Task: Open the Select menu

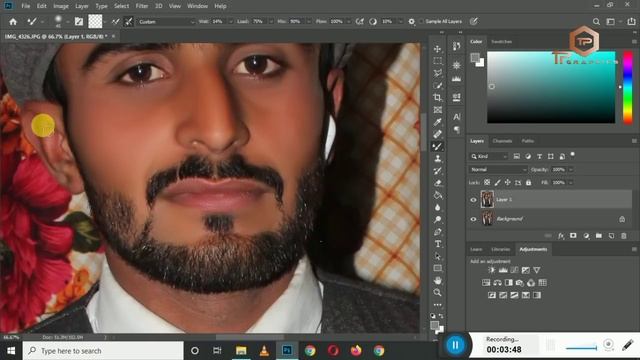Action: coord(121,6)
